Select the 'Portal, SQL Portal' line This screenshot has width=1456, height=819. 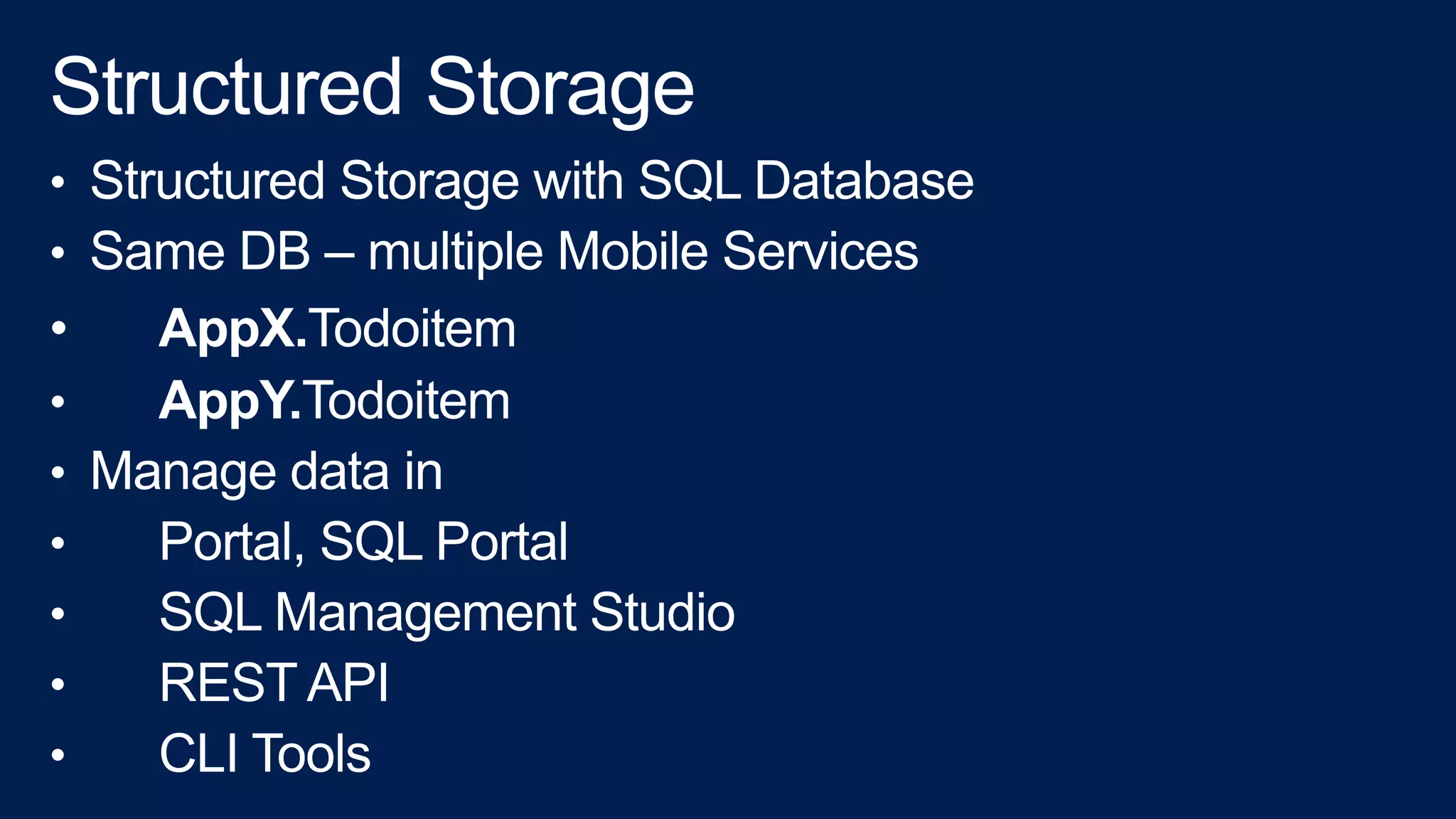[x=363, y=542]
